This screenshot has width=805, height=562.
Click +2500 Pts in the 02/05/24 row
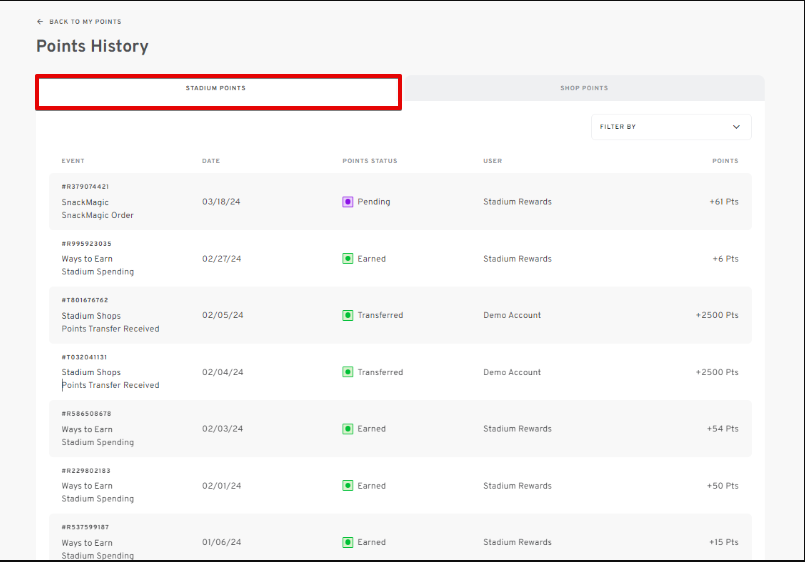(x=717, y=315)
